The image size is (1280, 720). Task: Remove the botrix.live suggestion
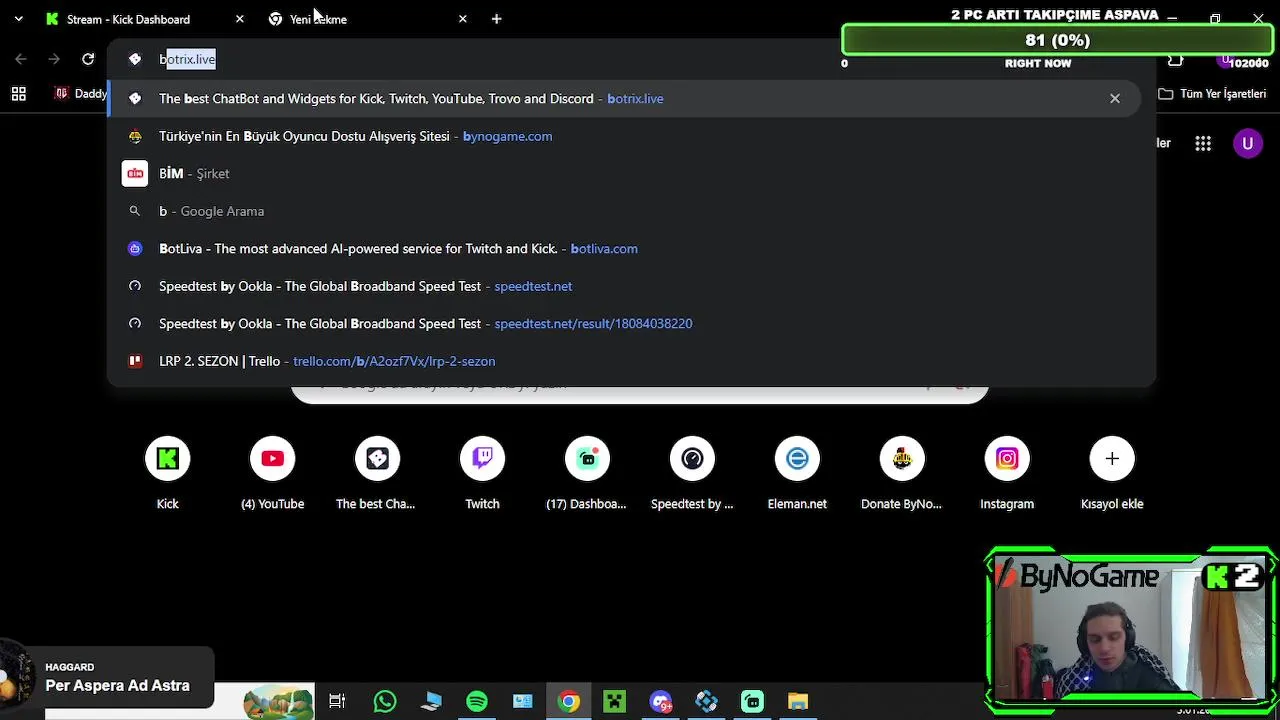(x=1115, y=99)
